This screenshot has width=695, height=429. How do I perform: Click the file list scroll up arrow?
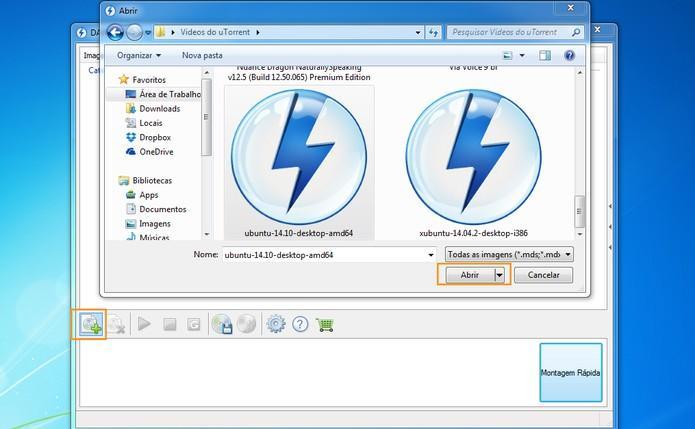579,72
